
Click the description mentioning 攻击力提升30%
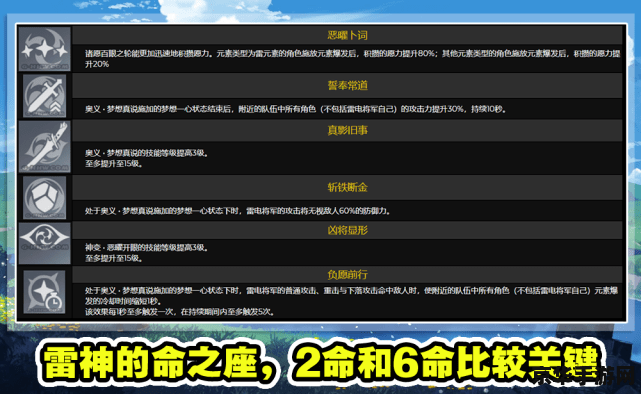coord(296,109)
